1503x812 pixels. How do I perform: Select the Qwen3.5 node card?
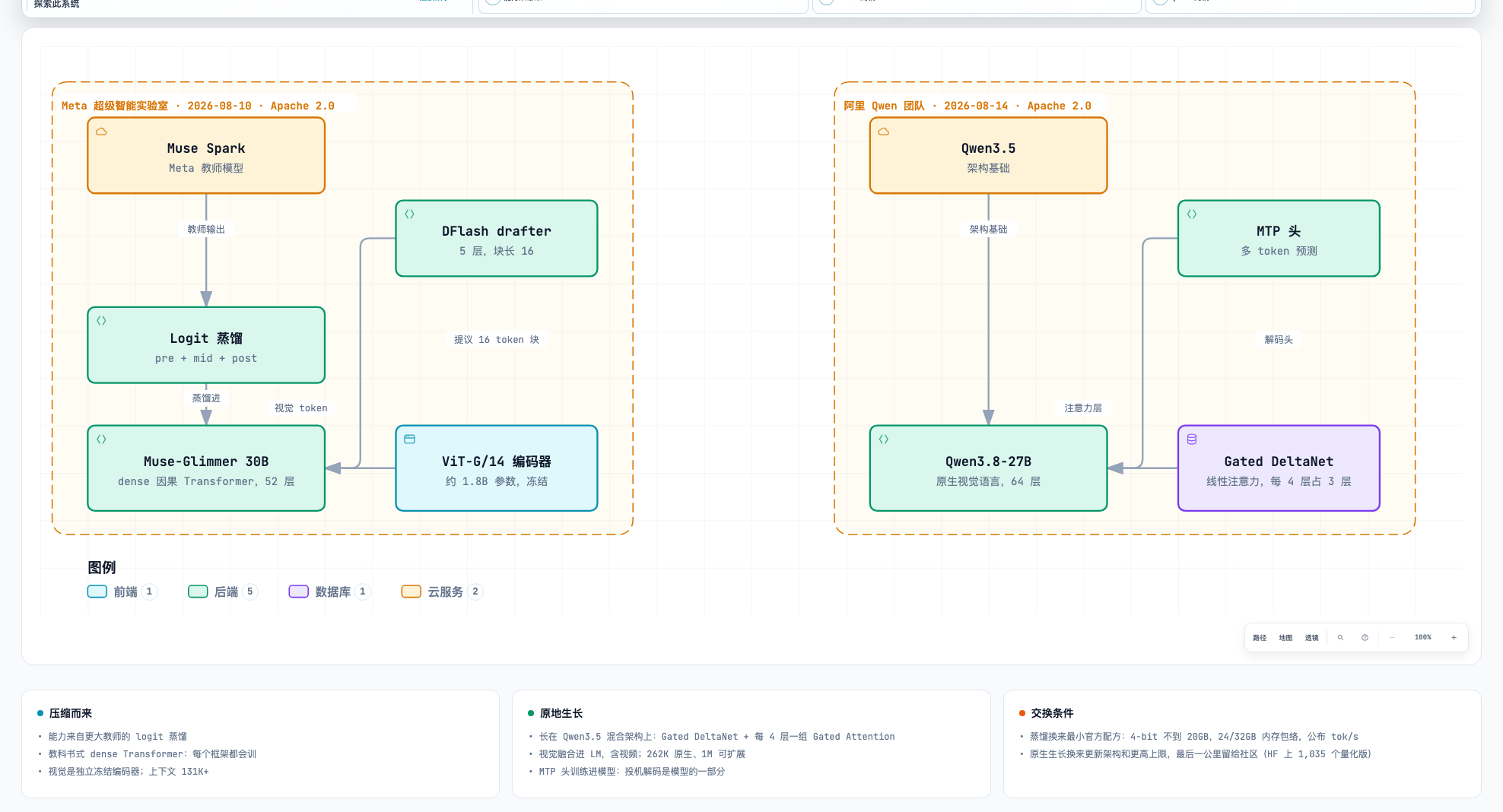(x=988, y=156)
